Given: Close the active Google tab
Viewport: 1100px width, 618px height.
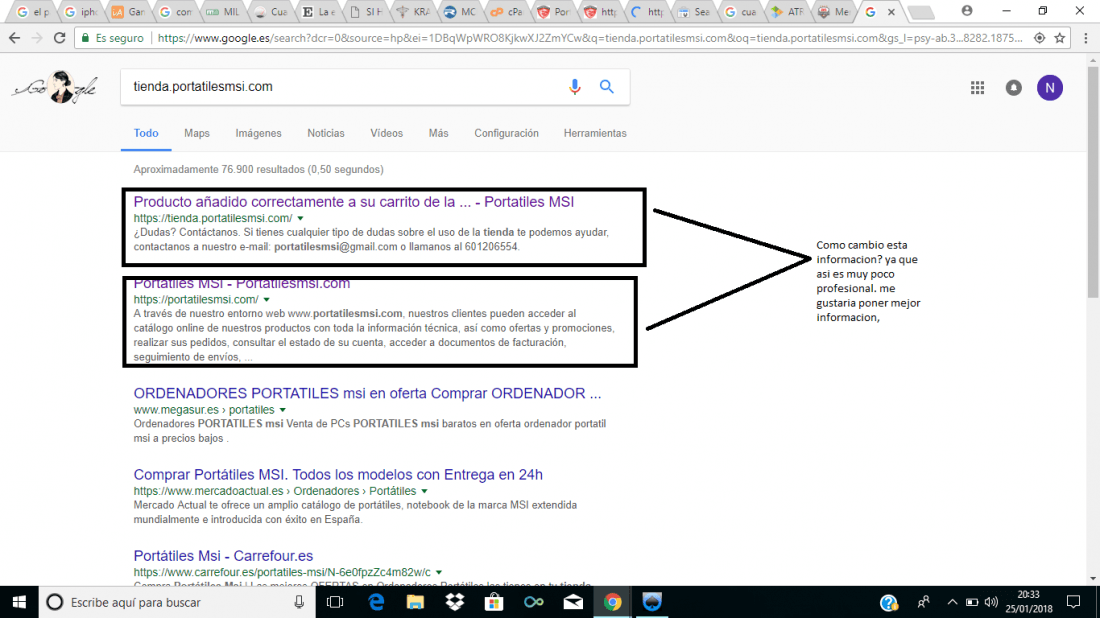Looking at the screenshot, I should click(891, 12).
